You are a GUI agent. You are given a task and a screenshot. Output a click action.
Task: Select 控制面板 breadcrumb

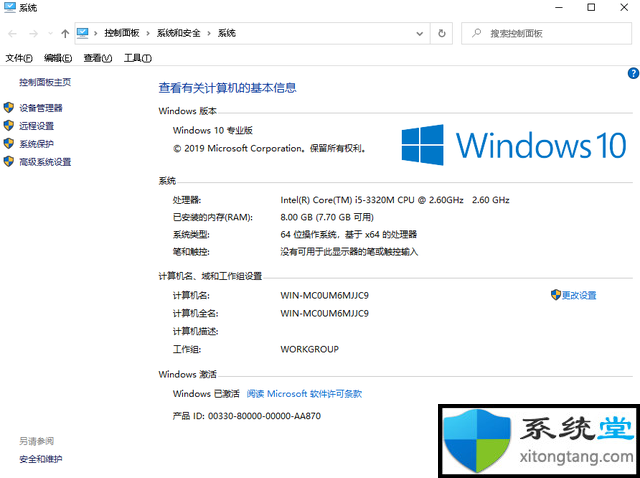pyautogui.click(x=122, y=33)
